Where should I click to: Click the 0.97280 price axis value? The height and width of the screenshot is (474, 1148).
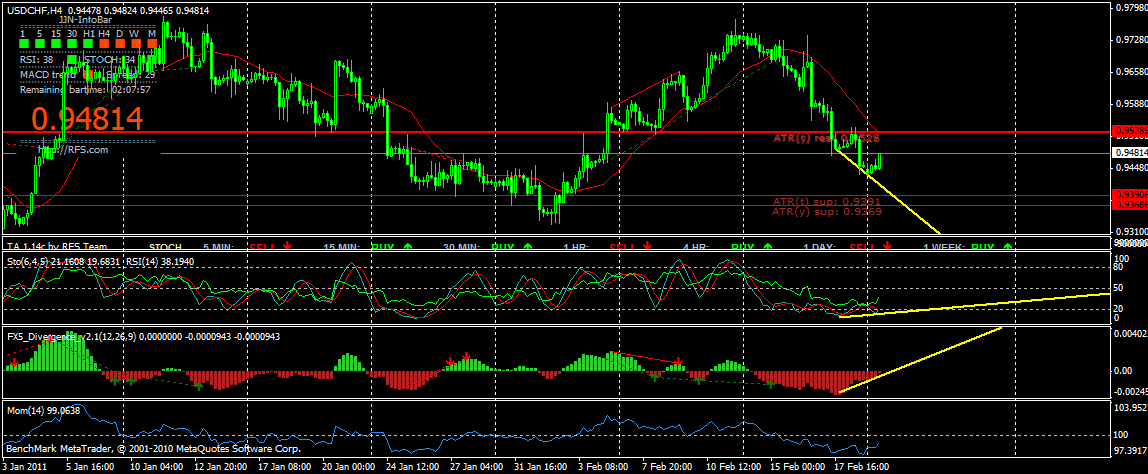[x=1130, y=40]
